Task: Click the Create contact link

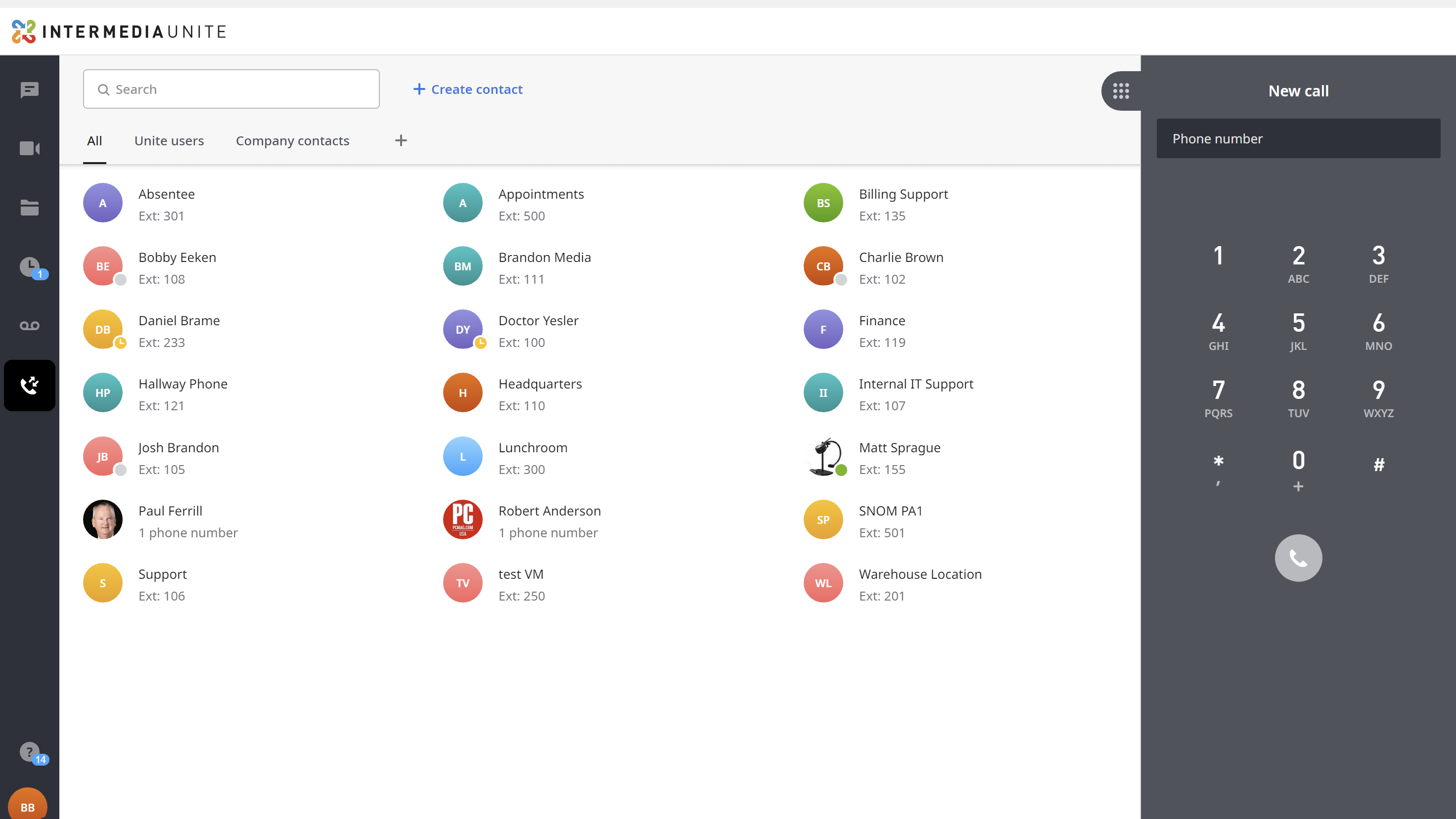Action: click(467, 89)
